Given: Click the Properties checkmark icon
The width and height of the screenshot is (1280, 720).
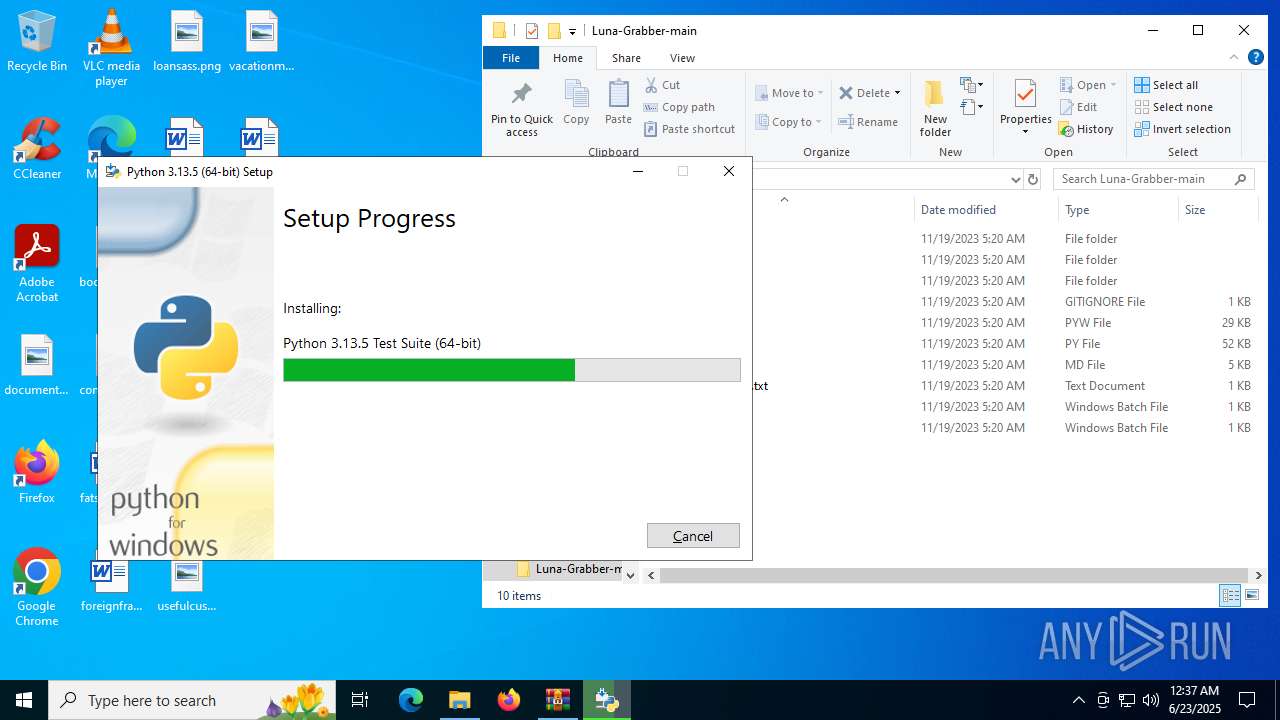Looking at the screenshot, I should click(1025, 95).
